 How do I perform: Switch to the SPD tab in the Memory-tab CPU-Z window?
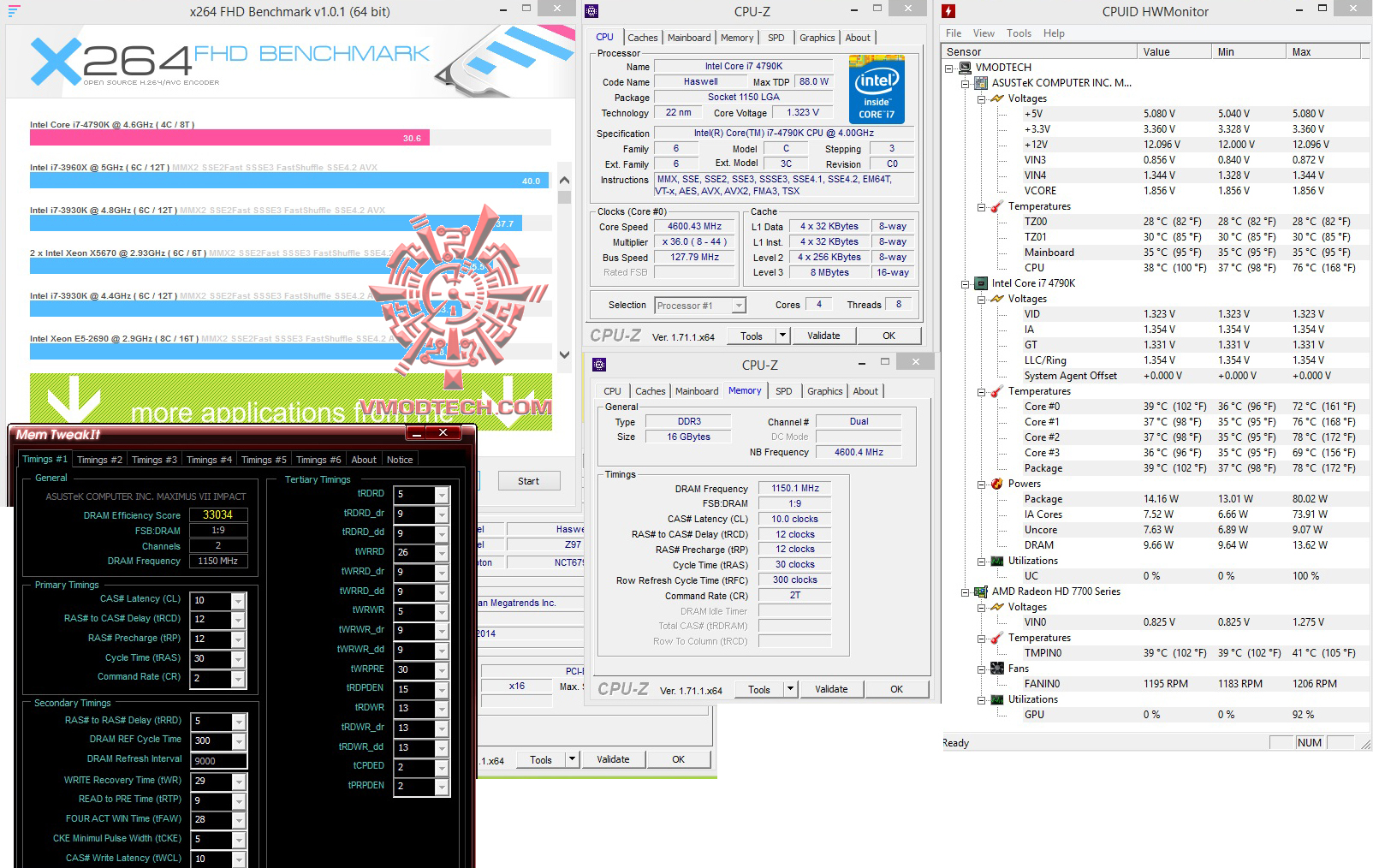coord(784,391)
